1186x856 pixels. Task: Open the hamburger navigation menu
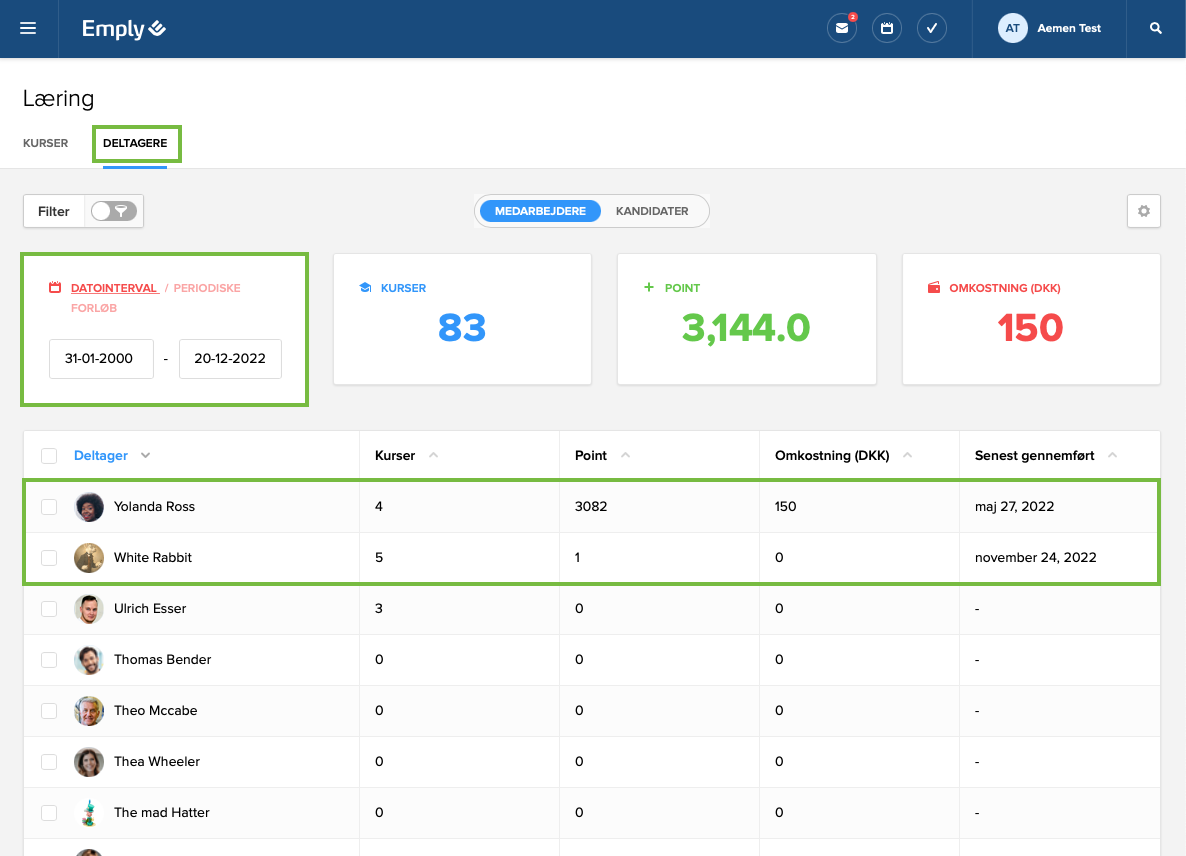tap(28, 29)
